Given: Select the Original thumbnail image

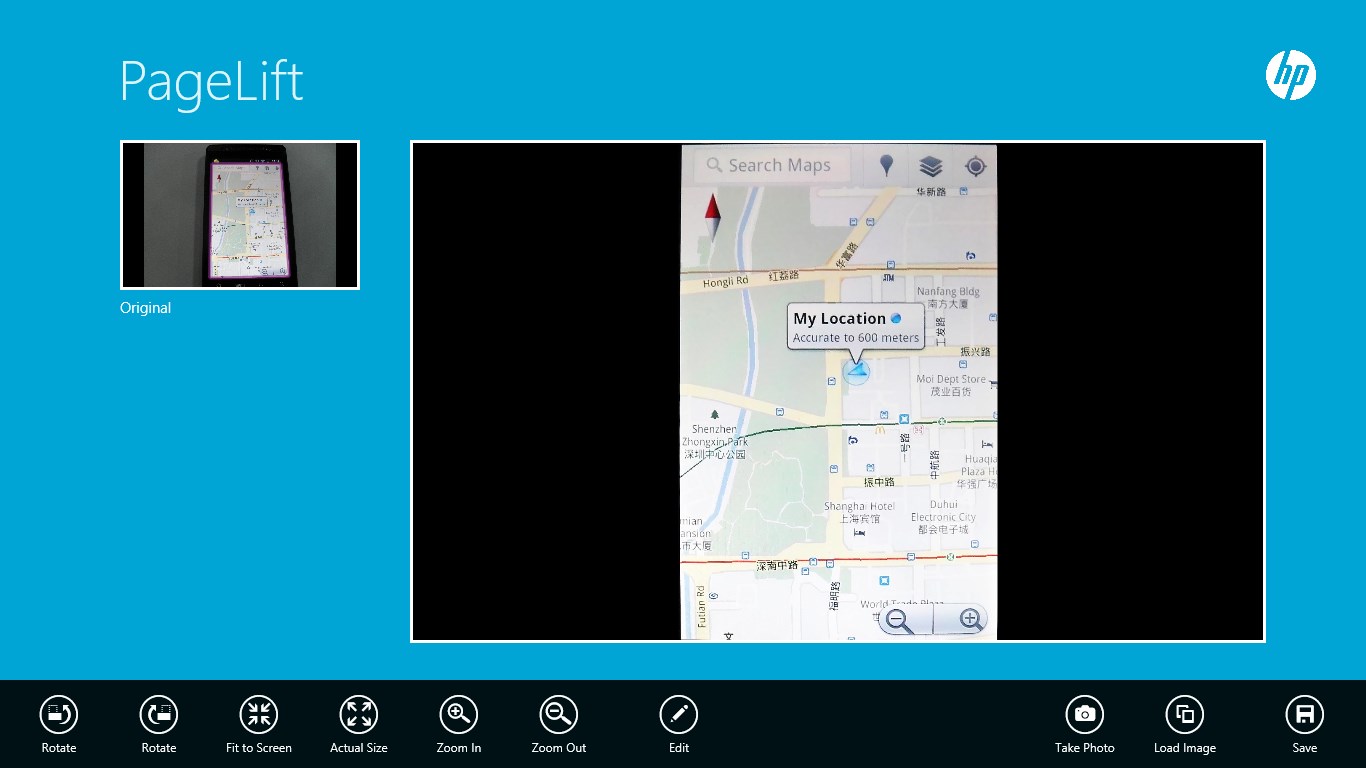Looking at the screenshot, I should click(240, 215).
